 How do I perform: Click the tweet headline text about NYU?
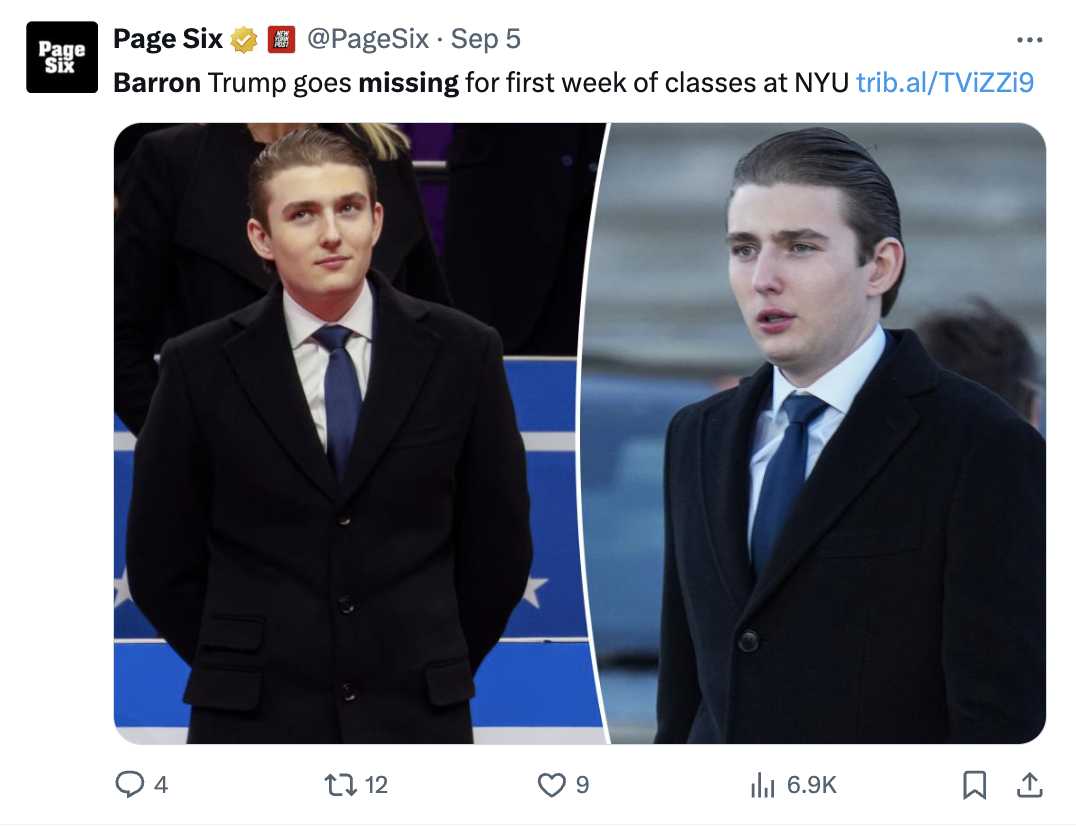480,82
